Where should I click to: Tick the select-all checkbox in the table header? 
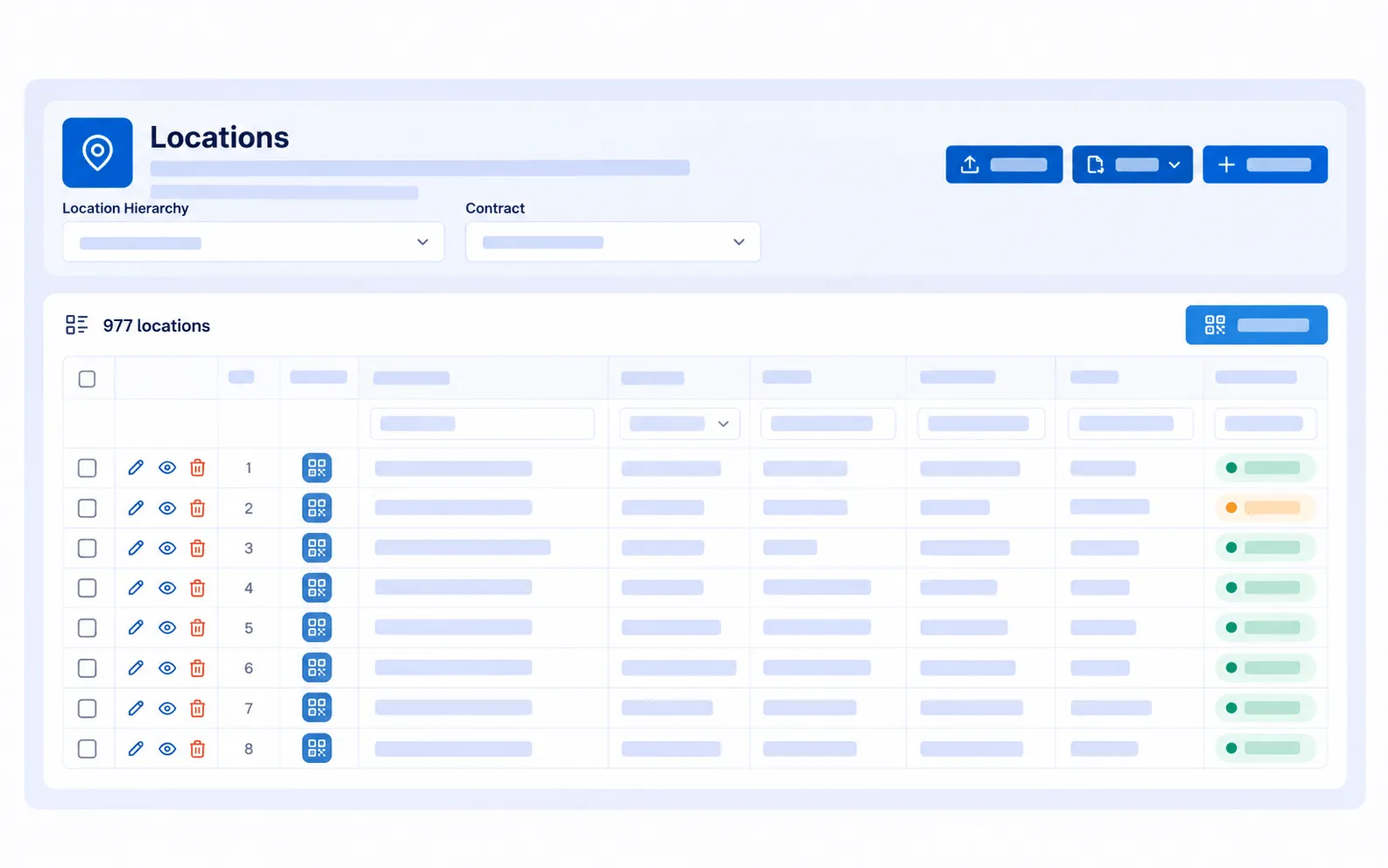tap(88, 379)
